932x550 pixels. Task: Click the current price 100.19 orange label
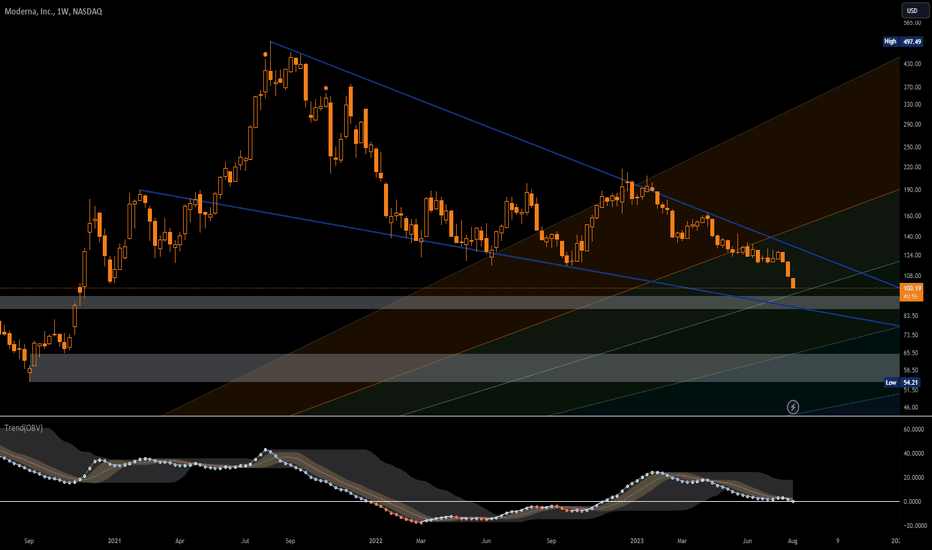(x=912, y=292)
